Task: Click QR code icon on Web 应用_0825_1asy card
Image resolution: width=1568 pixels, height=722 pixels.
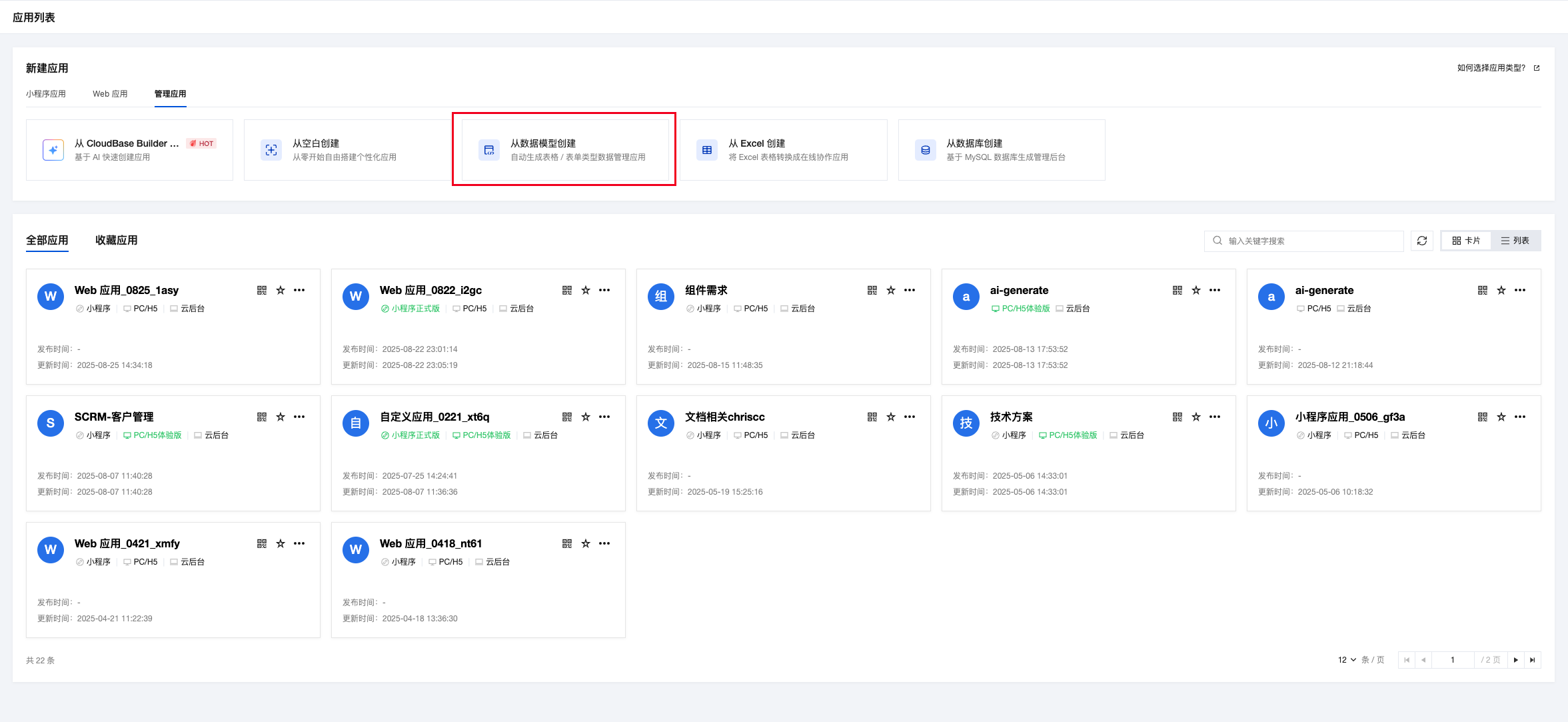Action: pos(261,290)
